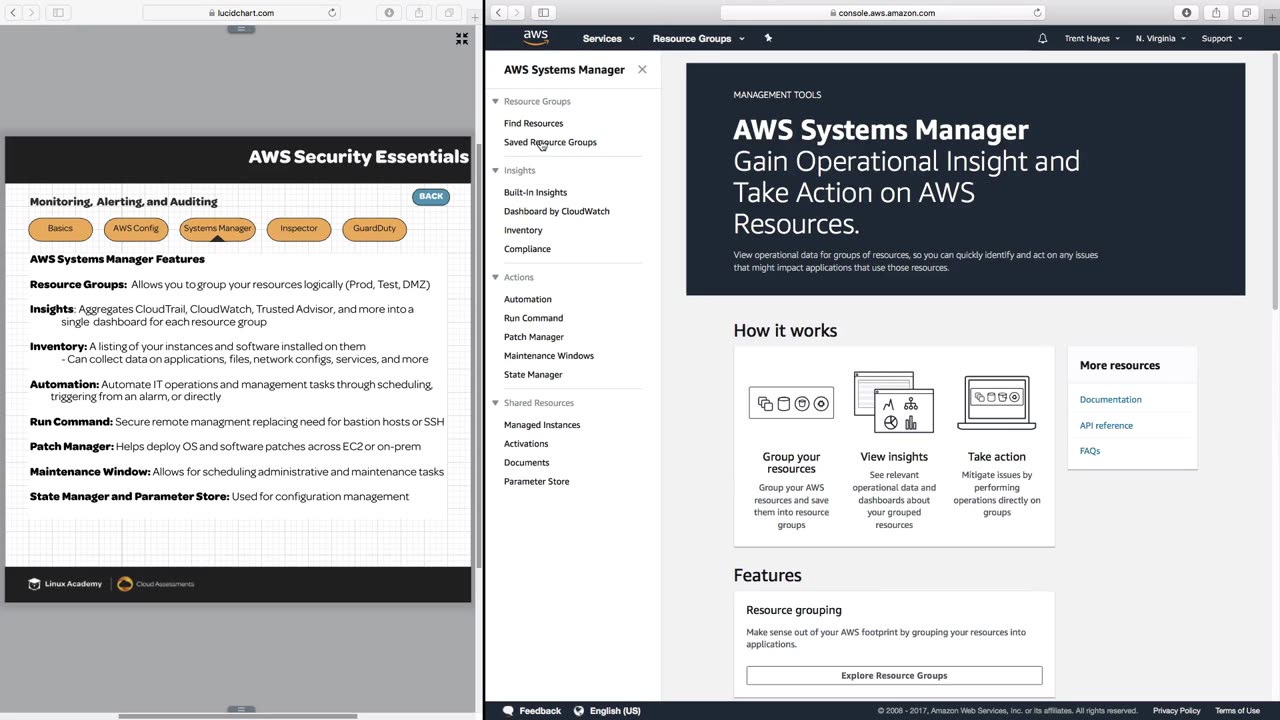Share the AWS console page from Safari toolbar
1280x720 pixels.
pyautogui.click(x=1216, y=12)
